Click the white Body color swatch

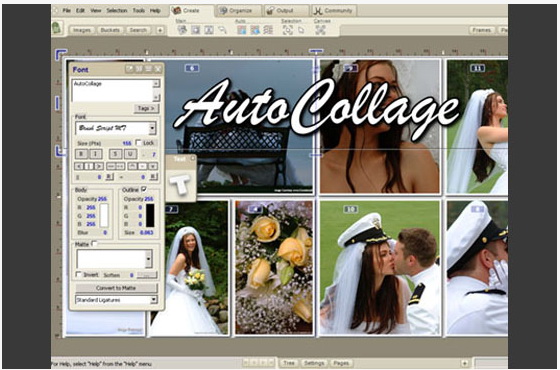[x=104, y=215]
